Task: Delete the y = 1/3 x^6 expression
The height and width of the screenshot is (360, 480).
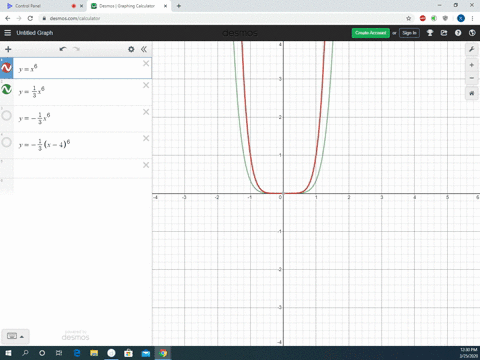Action: click(146, 85)
